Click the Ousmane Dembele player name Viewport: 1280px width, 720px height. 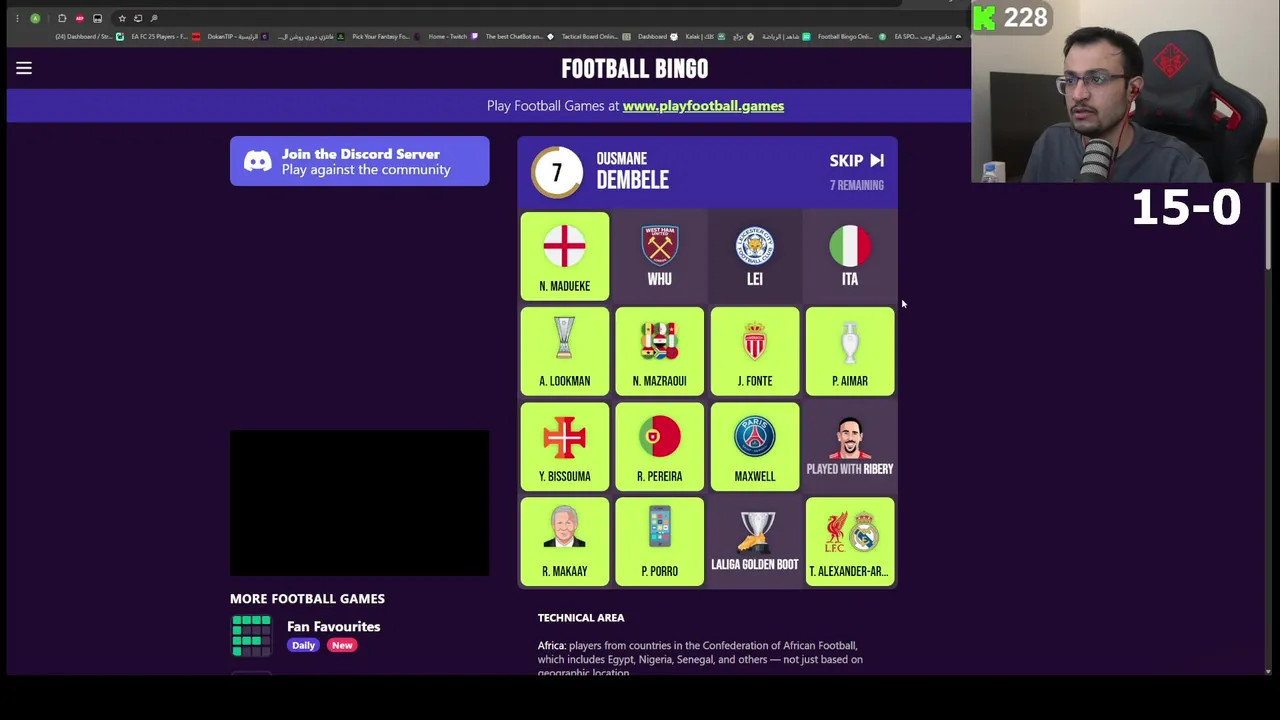click(x=632, y=171)
